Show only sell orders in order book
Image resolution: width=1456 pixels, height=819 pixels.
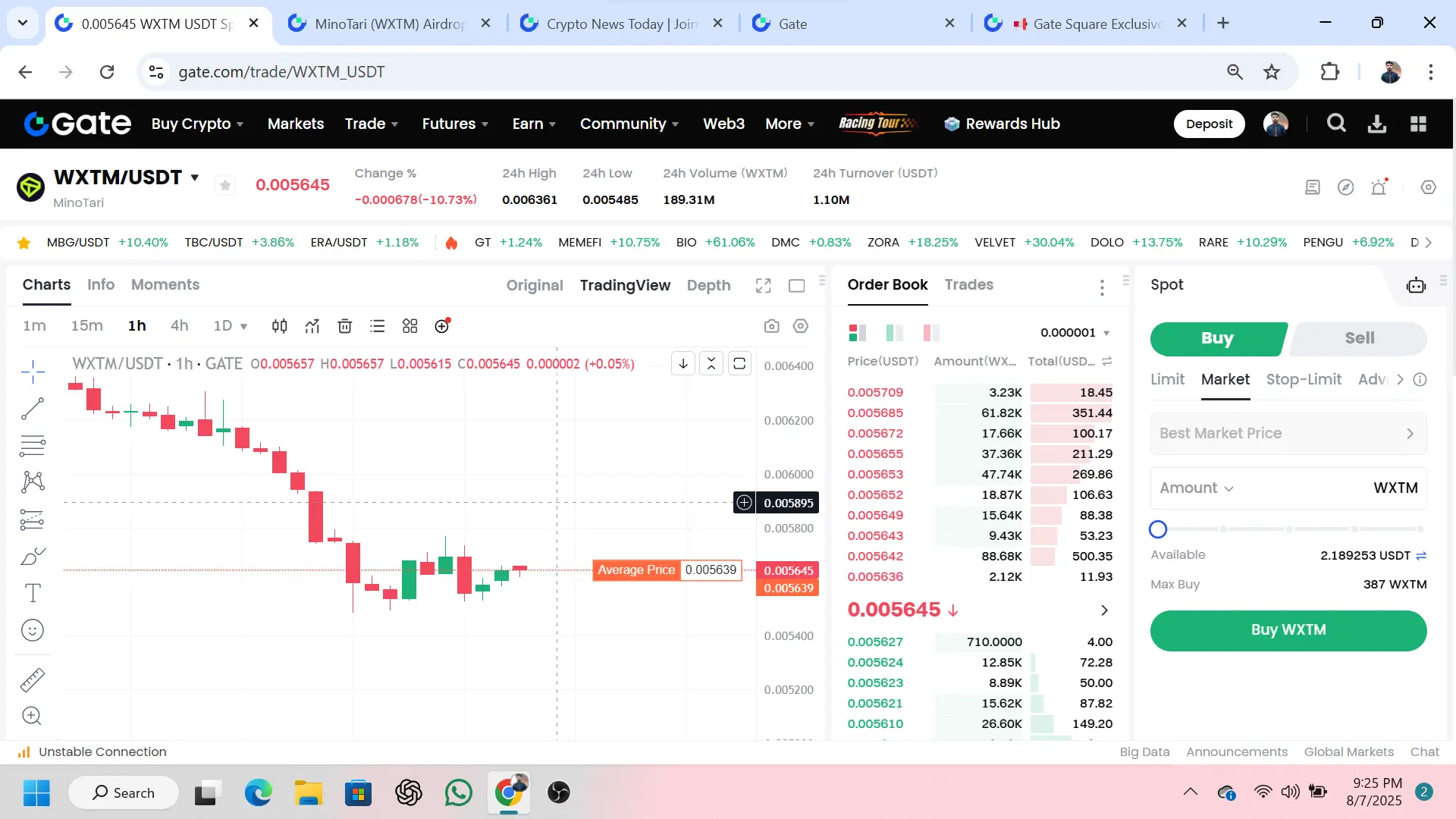point(931,332)
